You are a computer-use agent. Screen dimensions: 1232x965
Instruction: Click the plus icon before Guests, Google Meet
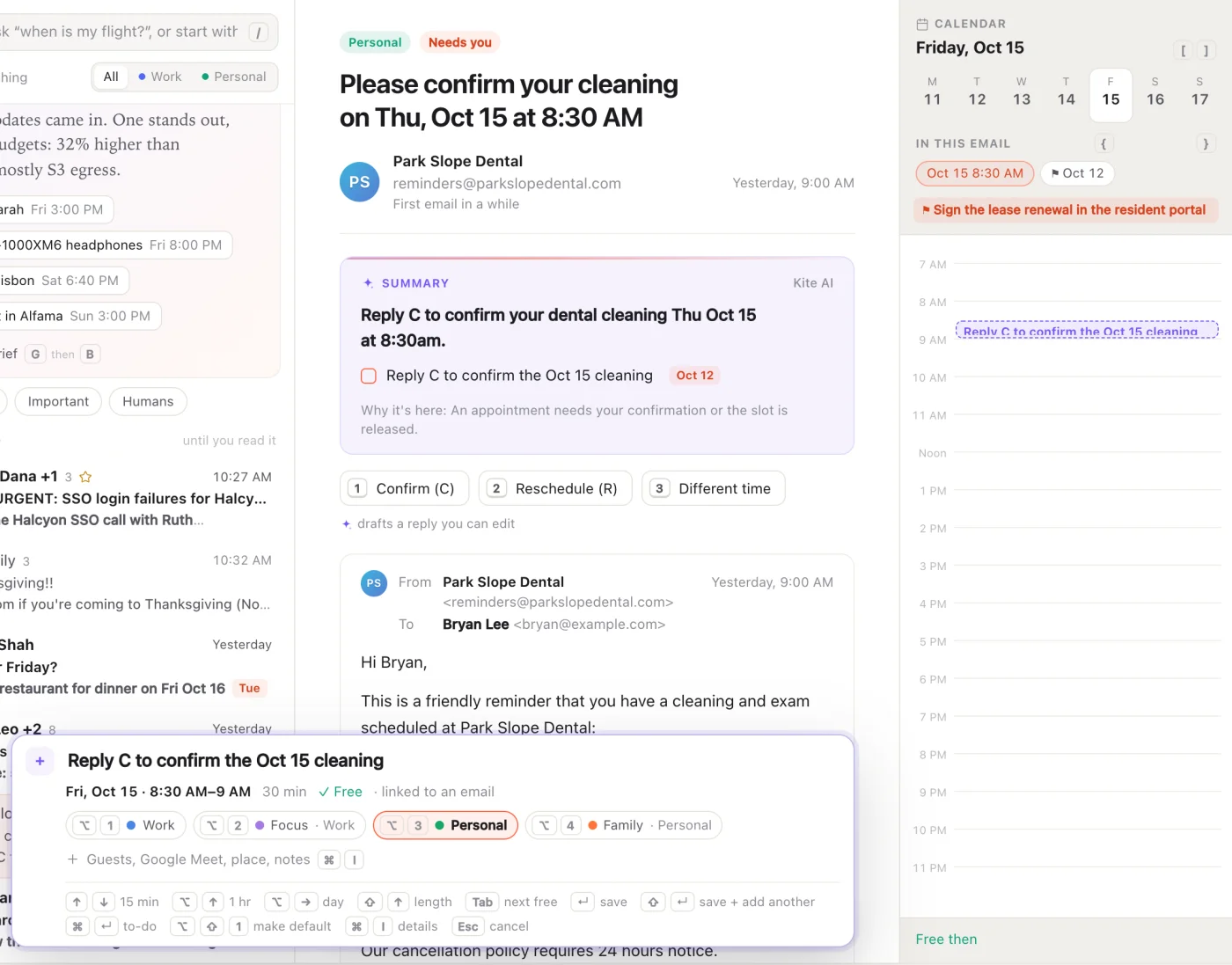tap(73, 859)
